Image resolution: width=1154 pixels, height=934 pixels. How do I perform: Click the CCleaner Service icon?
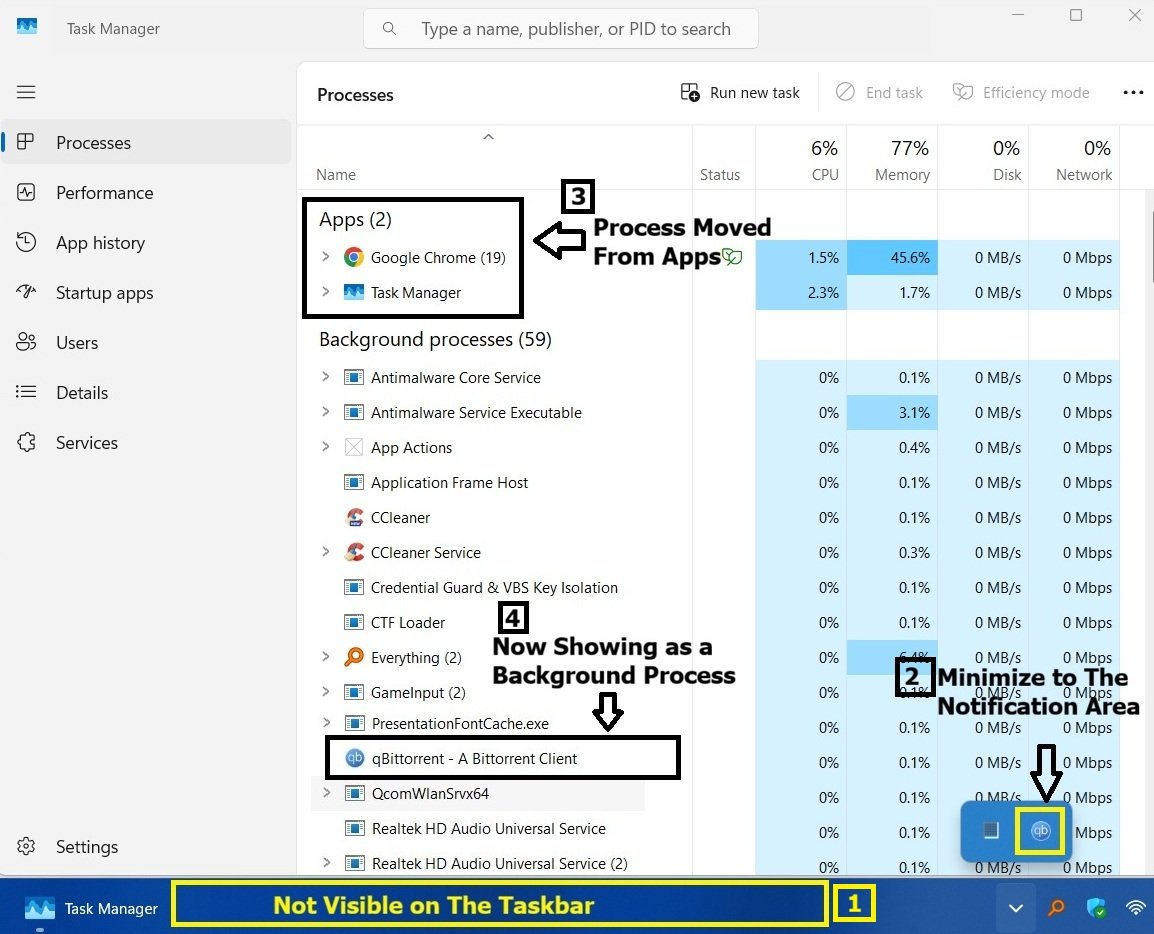[354, 553]
